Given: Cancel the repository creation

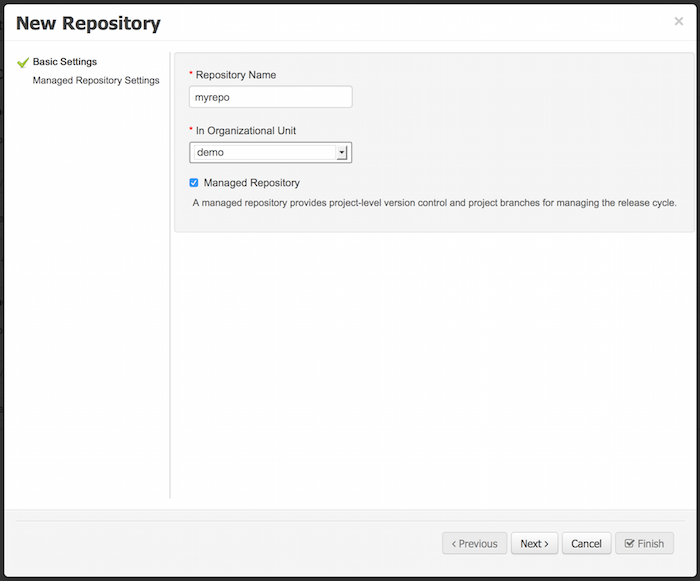Looking at the screenshot, I should click(586, 543).
